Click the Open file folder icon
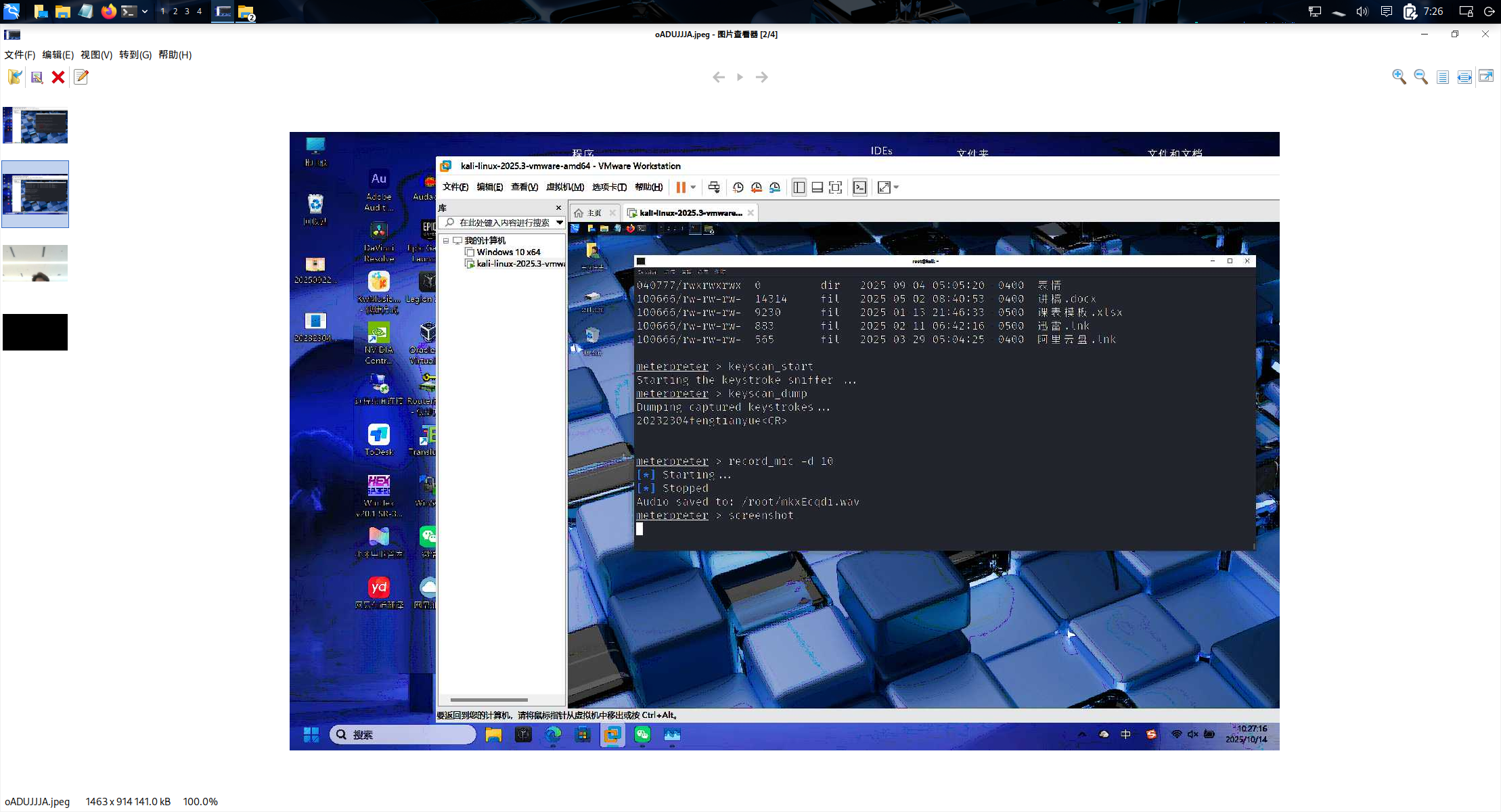 click(x=15, y=77)
